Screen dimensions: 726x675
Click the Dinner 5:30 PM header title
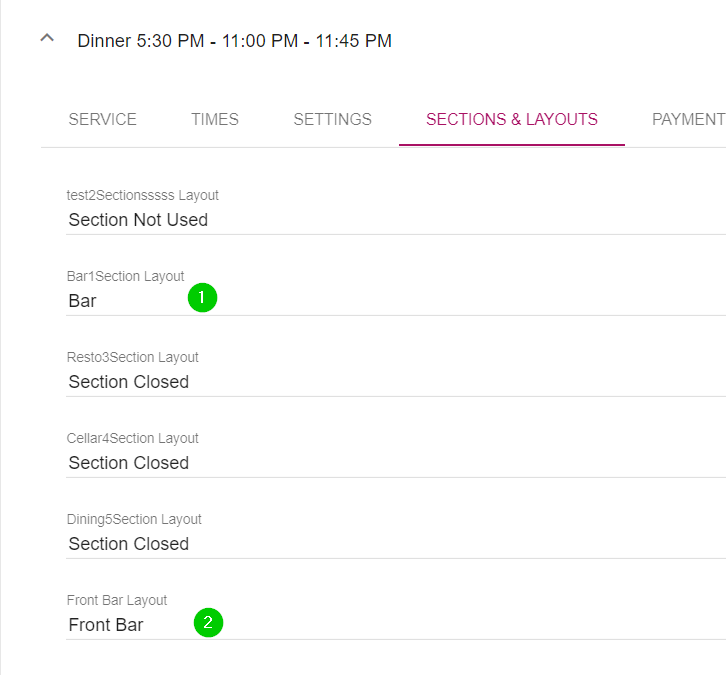pos(234,41)
